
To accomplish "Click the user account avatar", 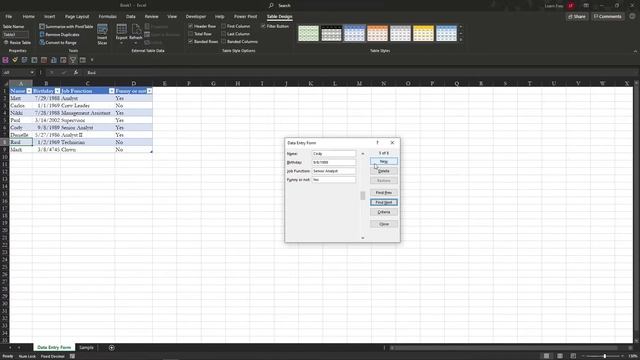I will pos(571,6).
